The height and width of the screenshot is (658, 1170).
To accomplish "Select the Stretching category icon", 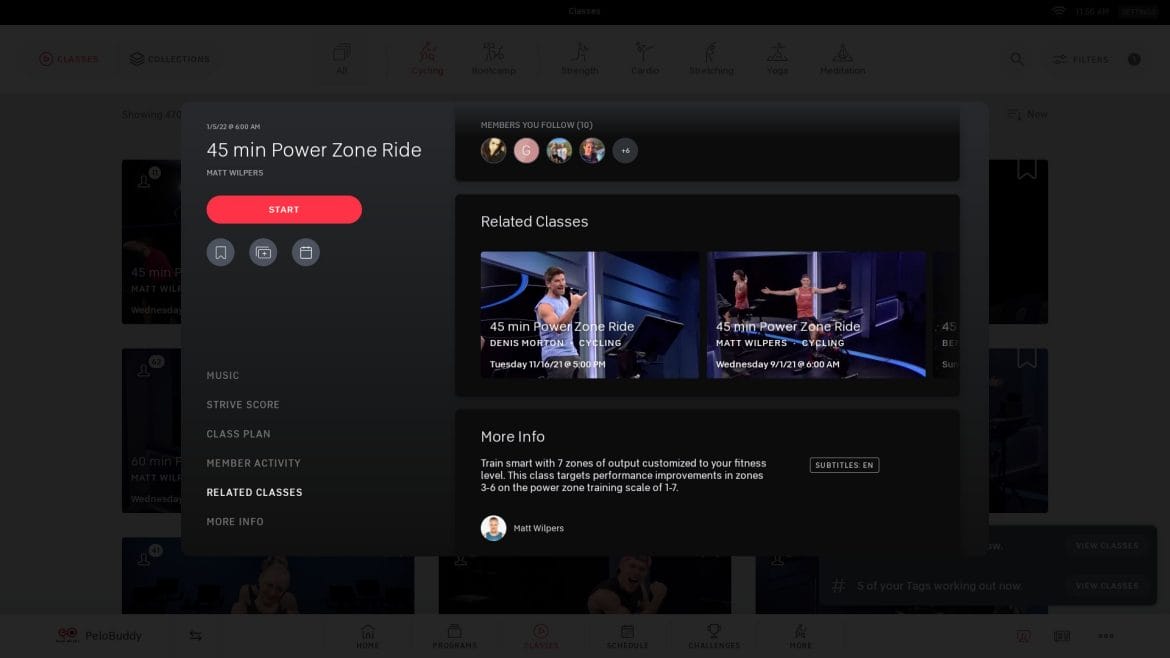I will (x=711, y=58).
